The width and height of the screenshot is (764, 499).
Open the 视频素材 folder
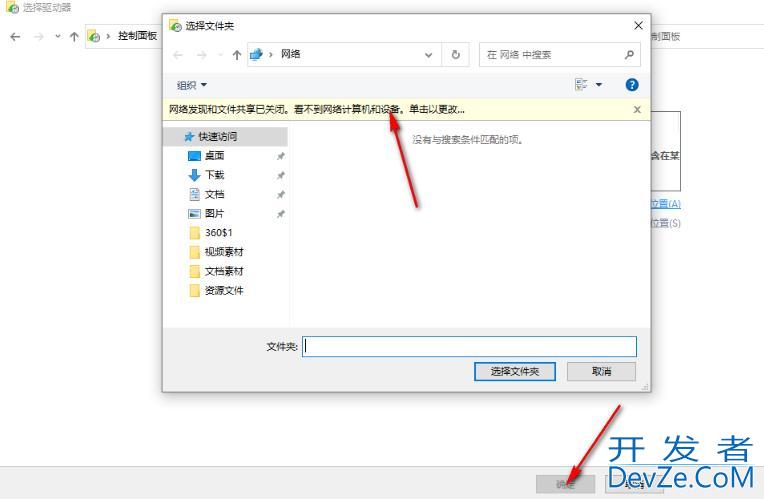[224, 251]
